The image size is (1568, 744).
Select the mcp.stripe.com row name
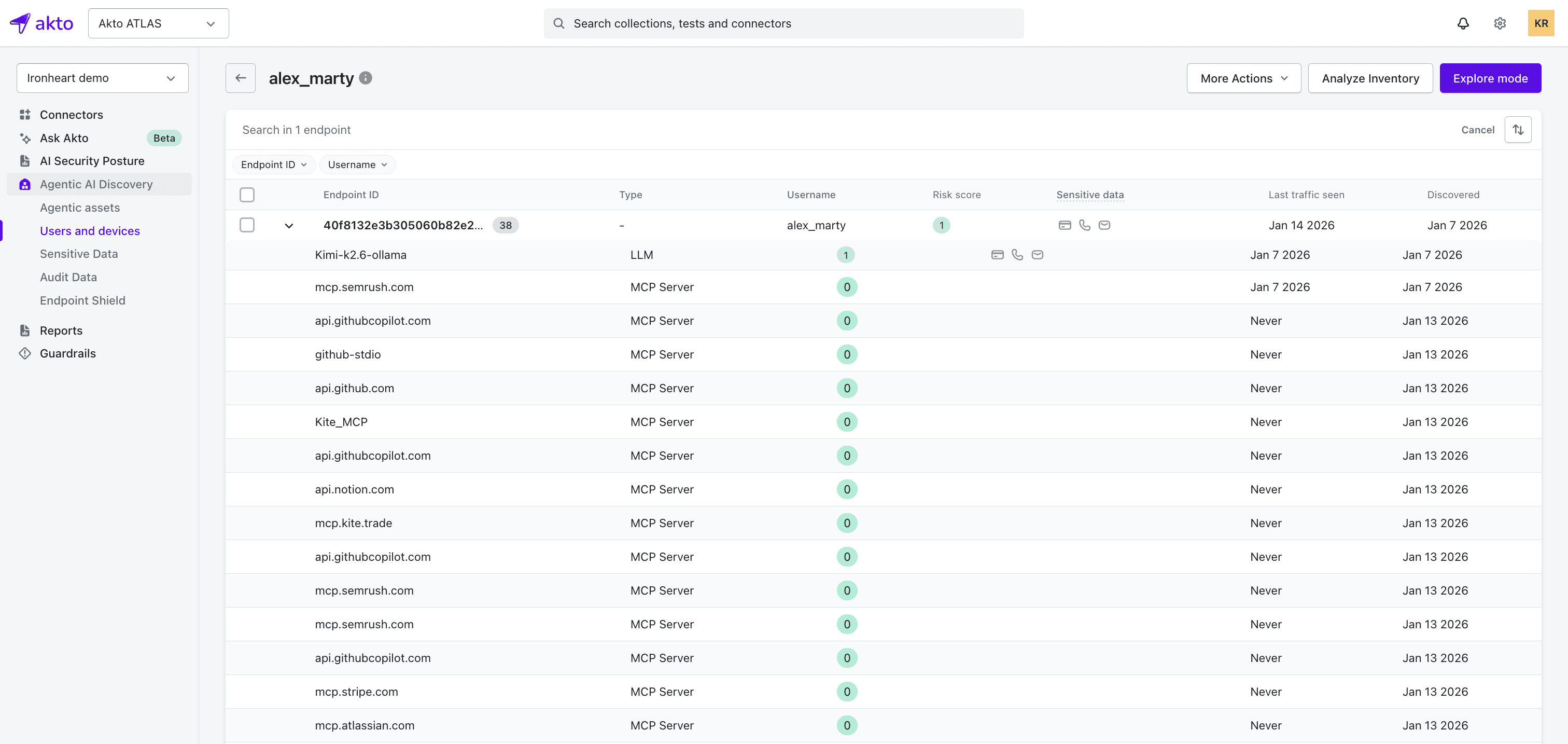click(356, 692)
